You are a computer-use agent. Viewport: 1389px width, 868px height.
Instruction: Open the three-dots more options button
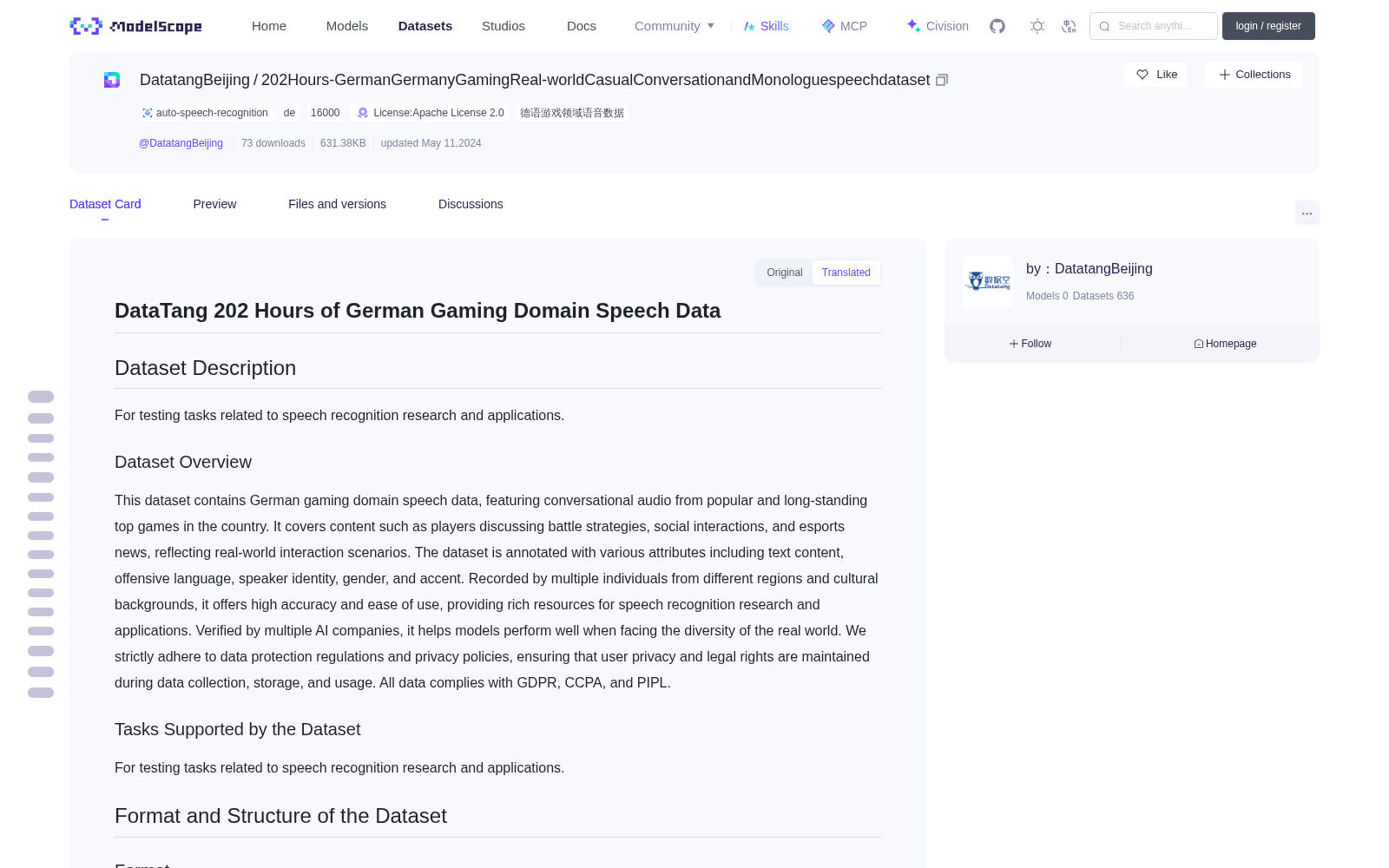pos(1307,213)
